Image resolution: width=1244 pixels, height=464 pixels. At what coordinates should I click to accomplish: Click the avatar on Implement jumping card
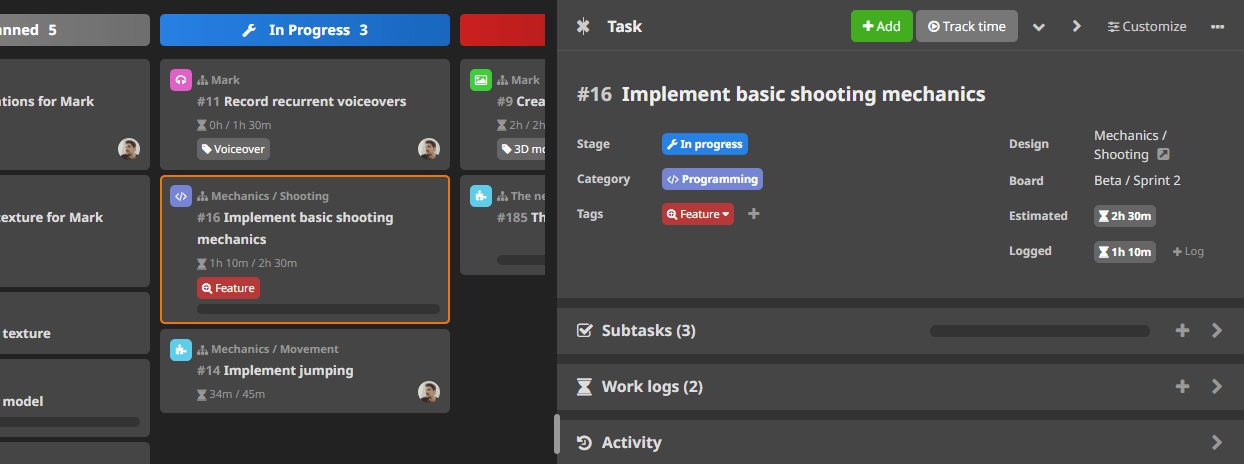pyautogui.click(x=429, y=392)
